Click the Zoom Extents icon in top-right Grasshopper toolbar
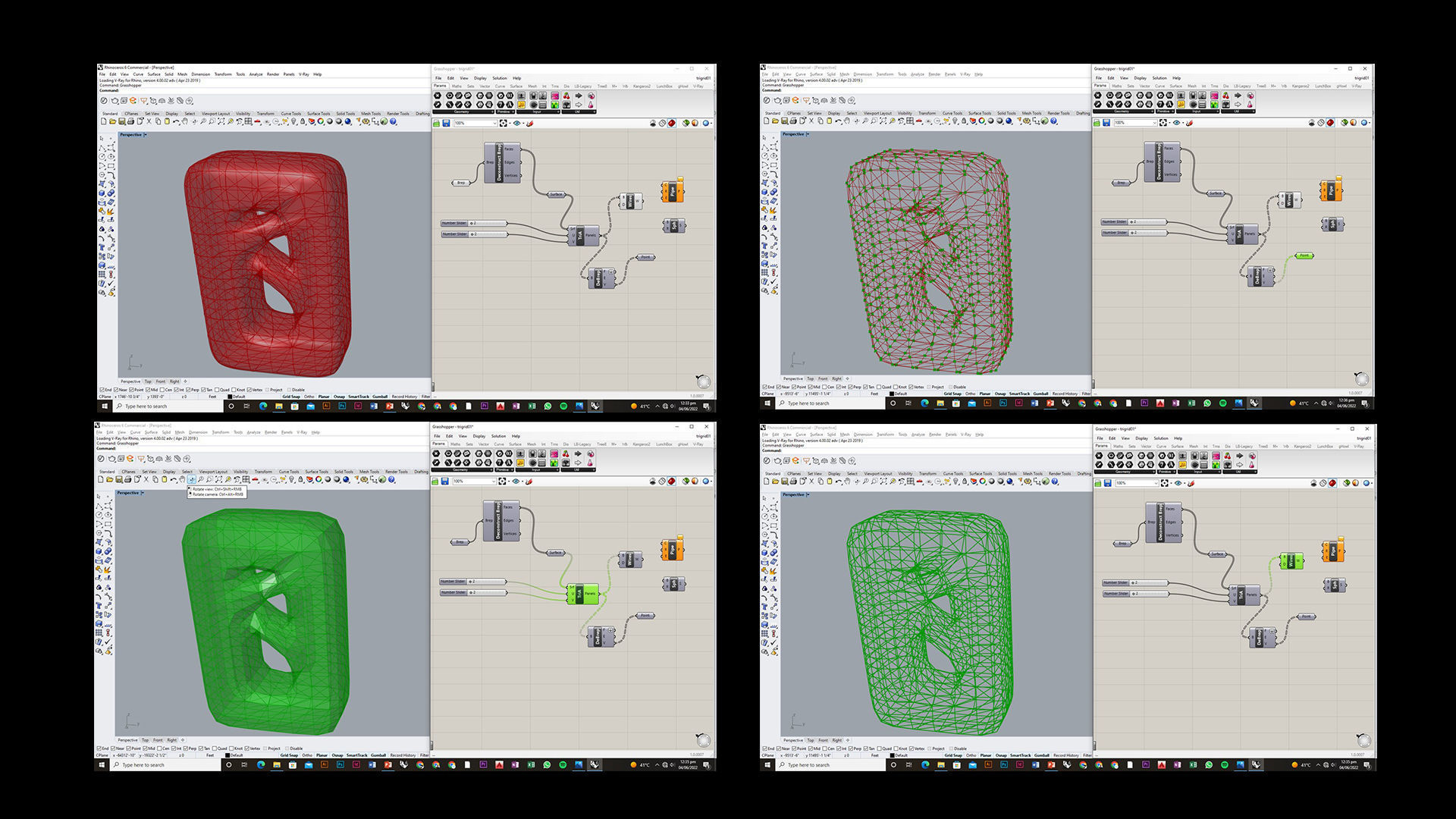The width and height of the screenshot is (1456, 819). (1163, 122)
